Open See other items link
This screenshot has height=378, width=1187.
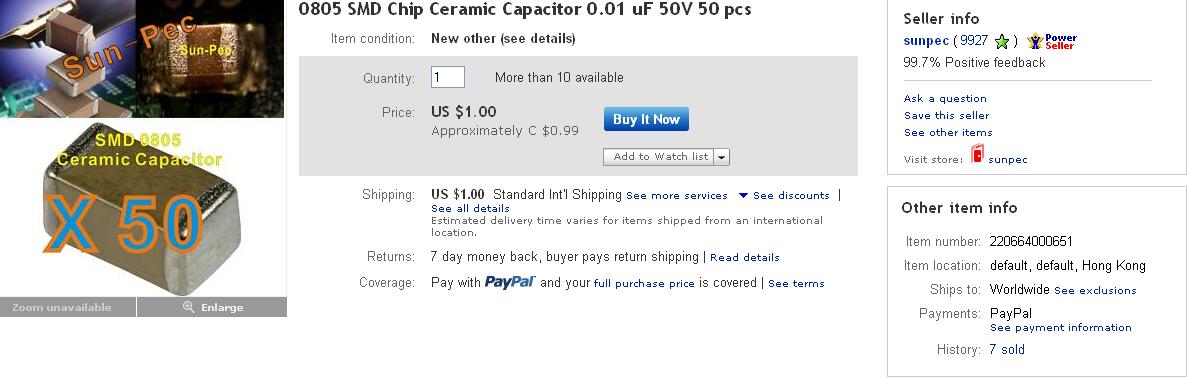click(x=948, y=133)
